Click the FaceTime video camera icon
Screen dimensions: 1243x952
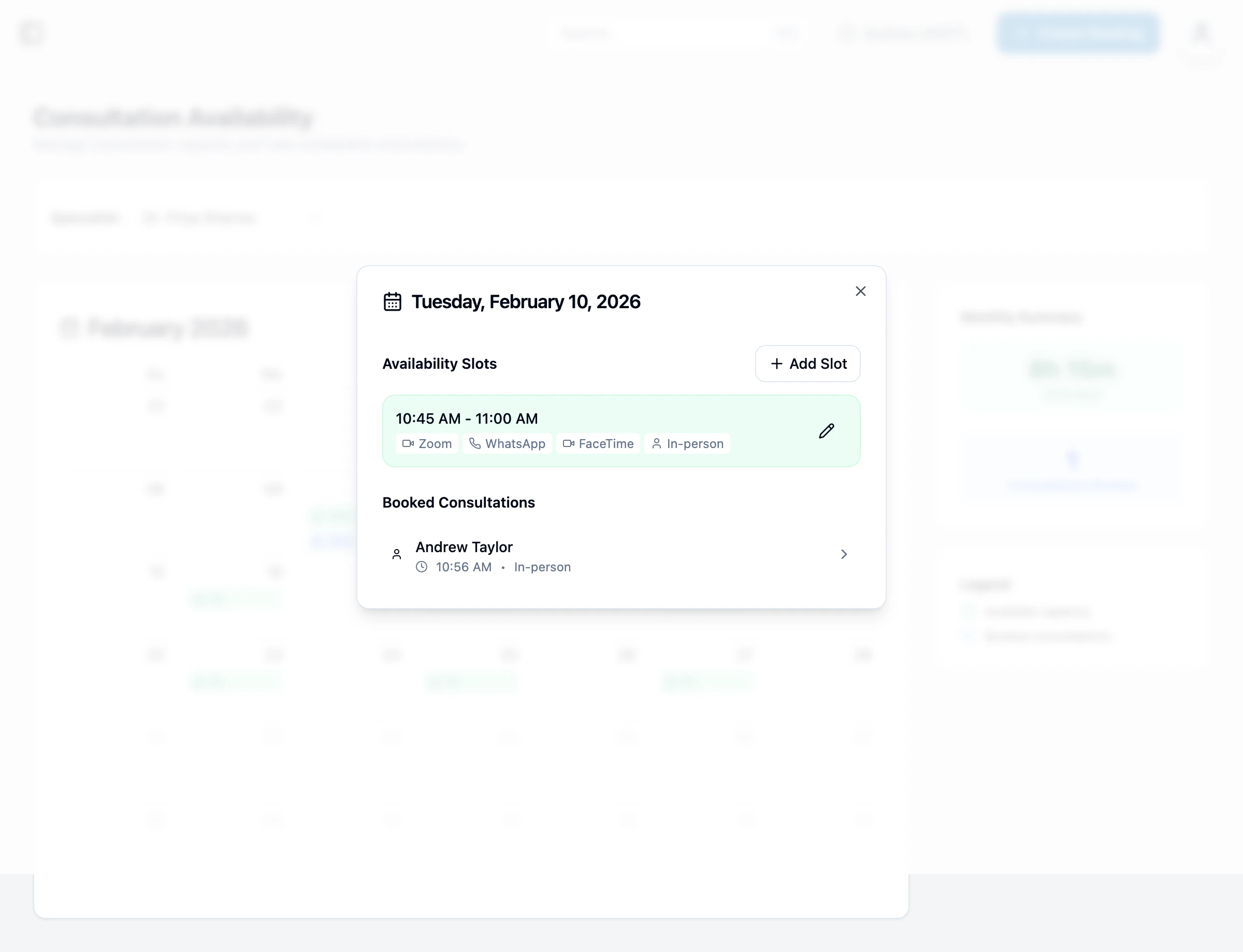tap(568, 444)
